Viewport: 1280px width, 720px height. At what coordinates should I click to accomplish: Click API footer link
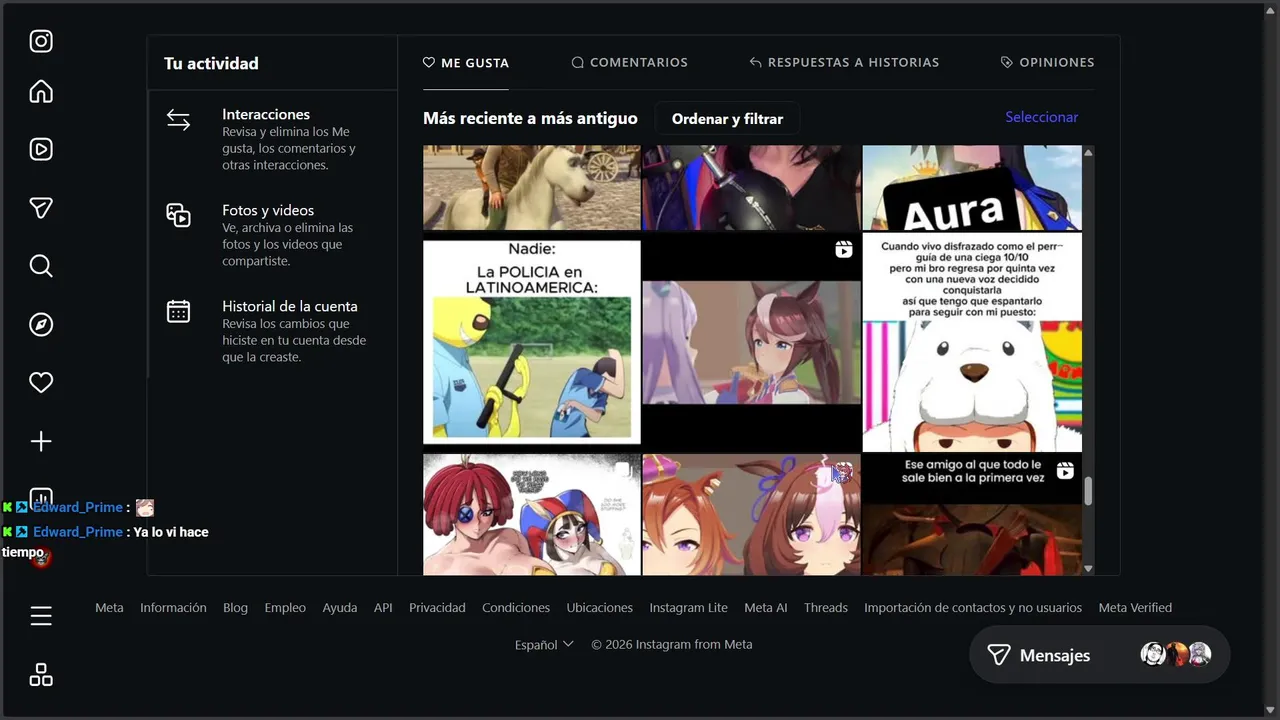point(383,607)
